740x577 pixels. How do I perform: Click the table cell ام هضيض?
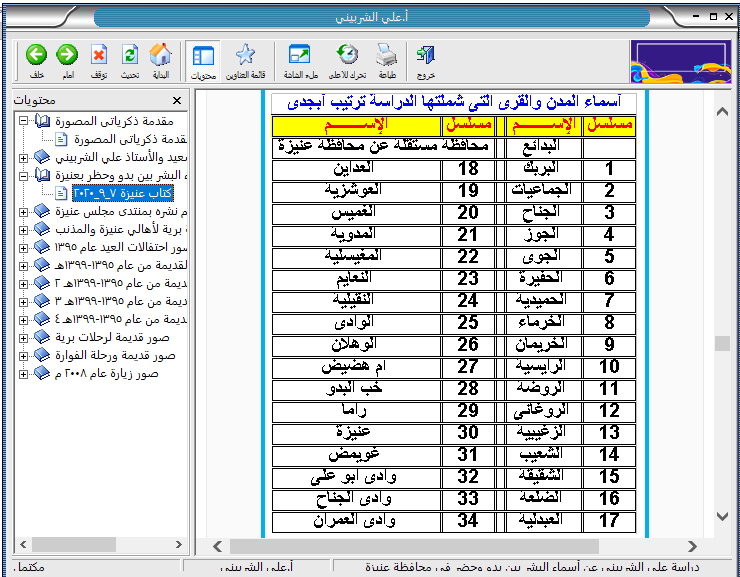[356, 366]
